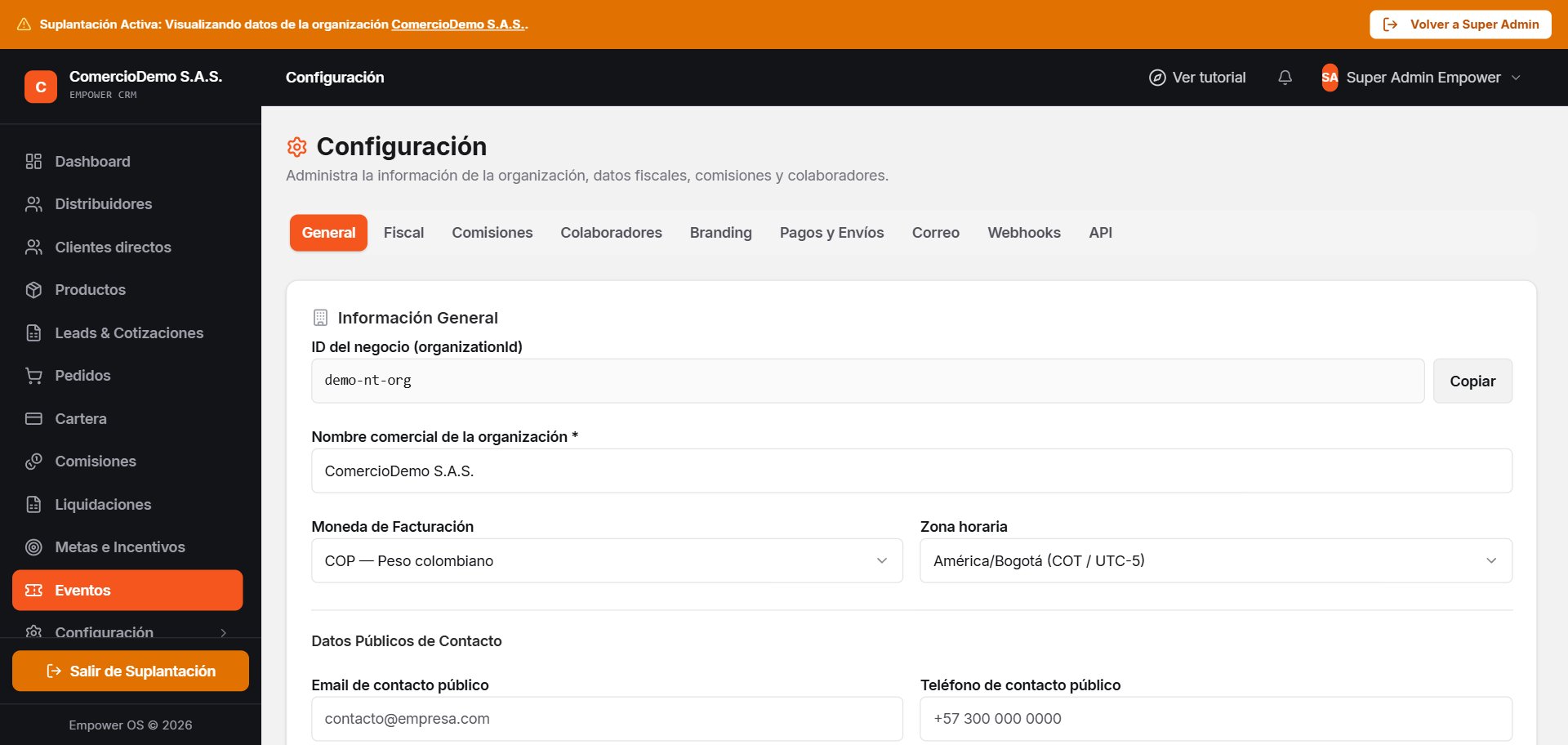Click Volver a Super Admin button
The width and height of the screenshot is (1568, 745).
1460,25
